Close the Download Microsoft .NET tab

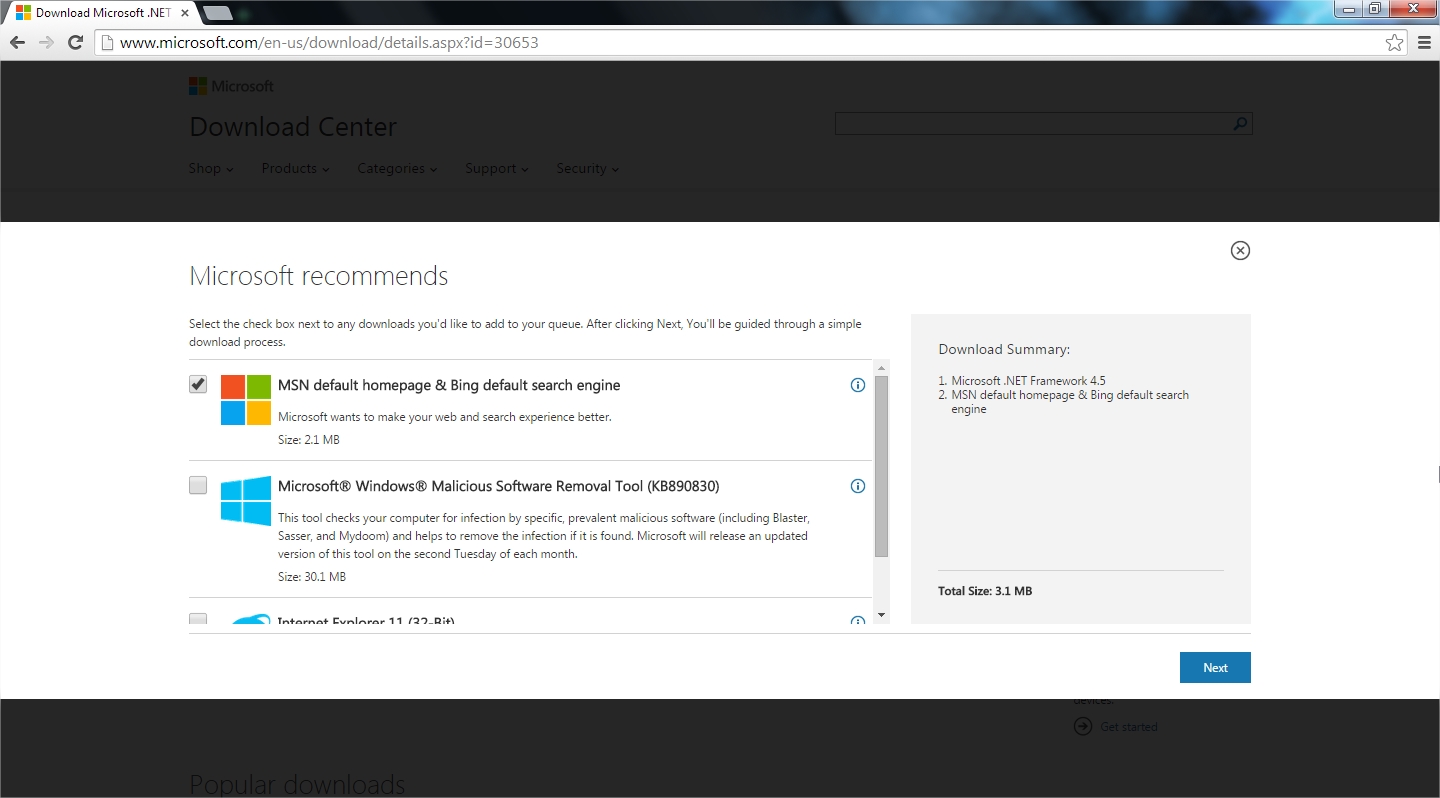[x=185, y=13]
